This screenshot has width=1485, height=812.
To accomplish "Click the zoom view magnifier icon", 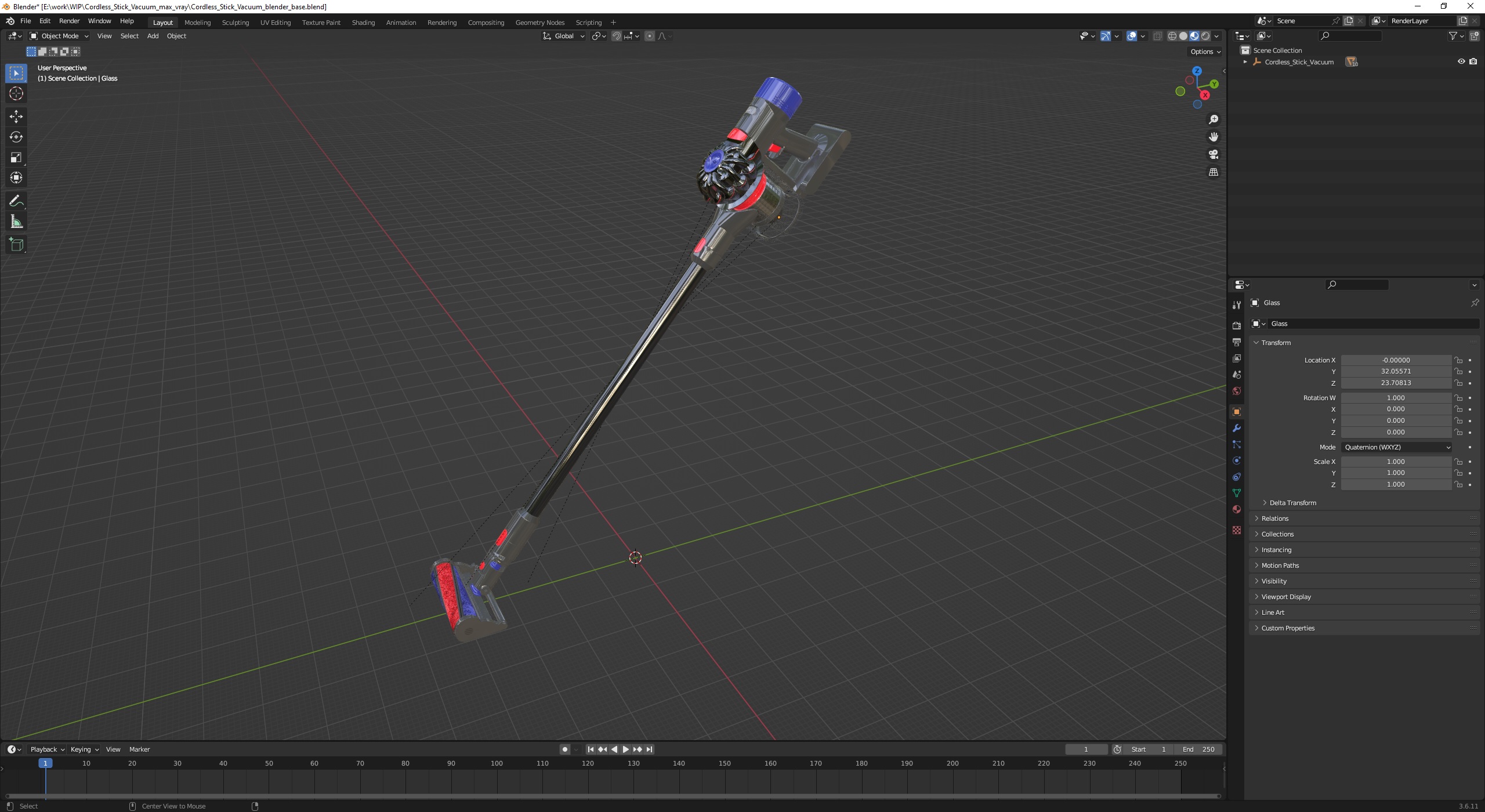I will pyautogui.click(x=1214, y=119).
